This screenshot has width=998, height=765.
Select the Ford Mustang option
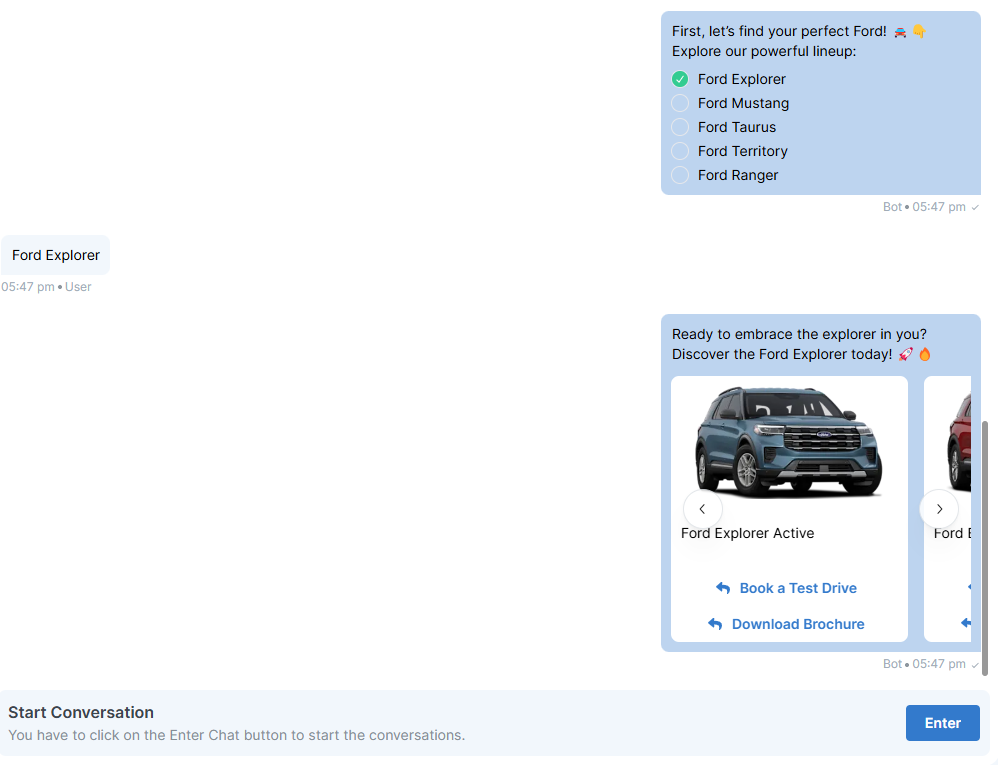pyautogui.click(x=680, y=103)
